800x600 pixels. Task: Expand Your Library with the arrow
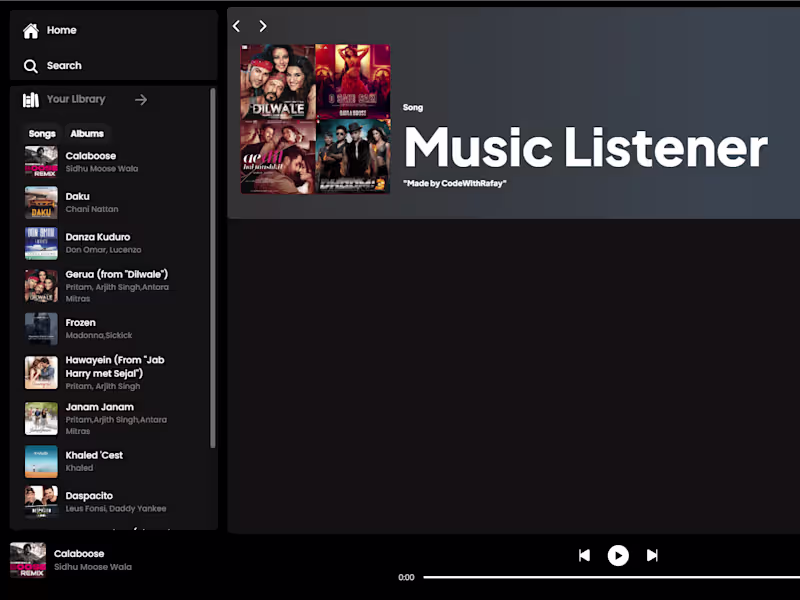140,99
